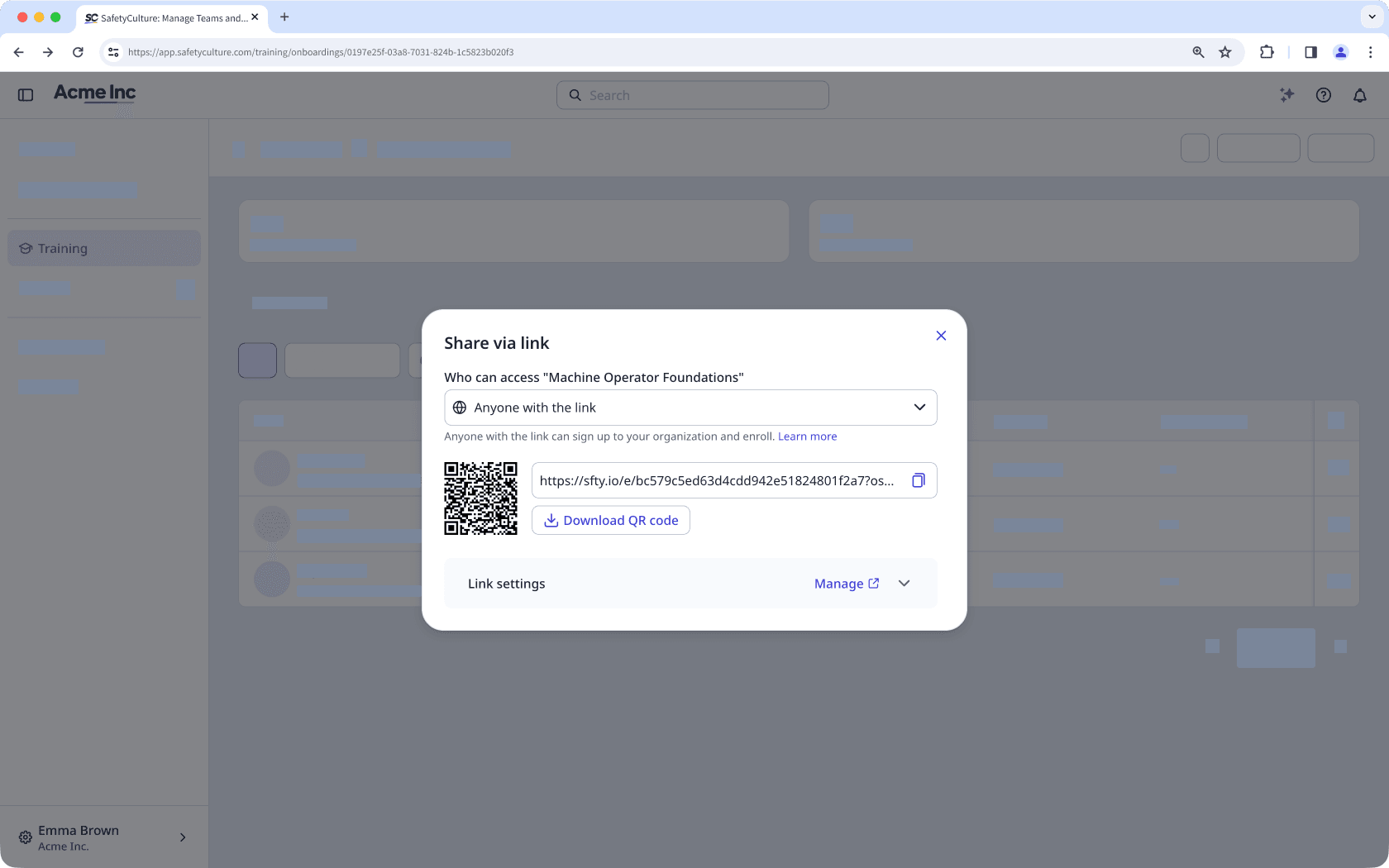Open the notifications bell icon
The image size is (1389, 868).
click(x=1360, y=95)
